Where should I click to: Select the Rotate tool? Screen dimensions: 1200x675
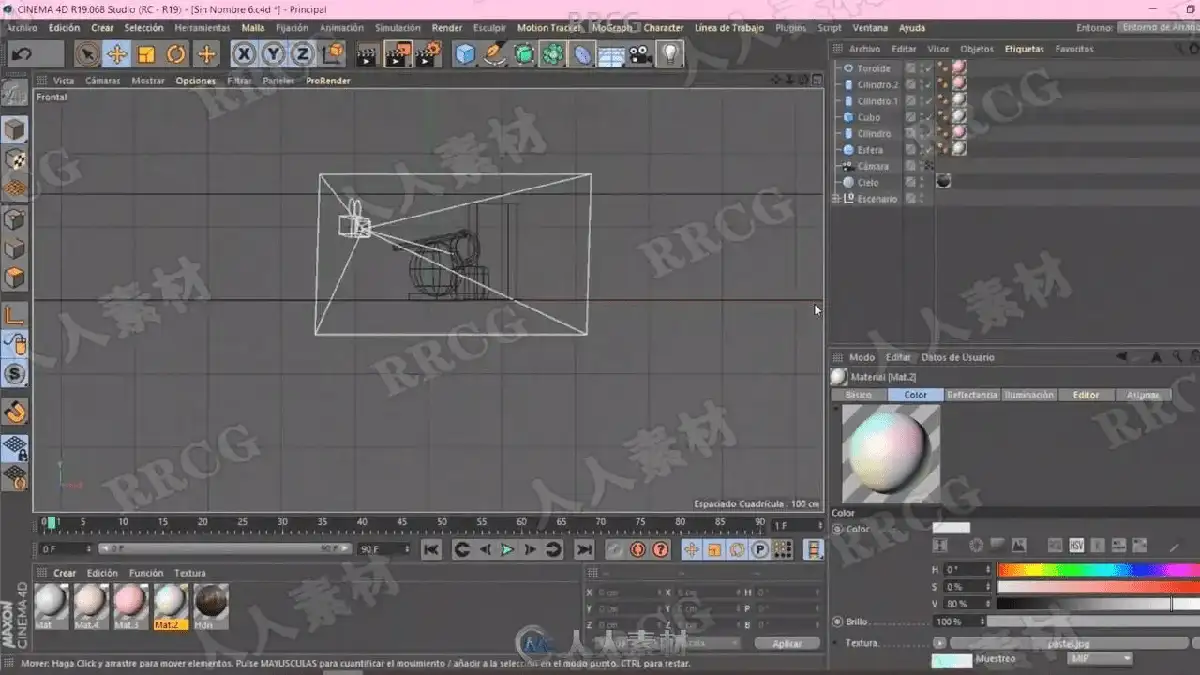tap(177, 54)
